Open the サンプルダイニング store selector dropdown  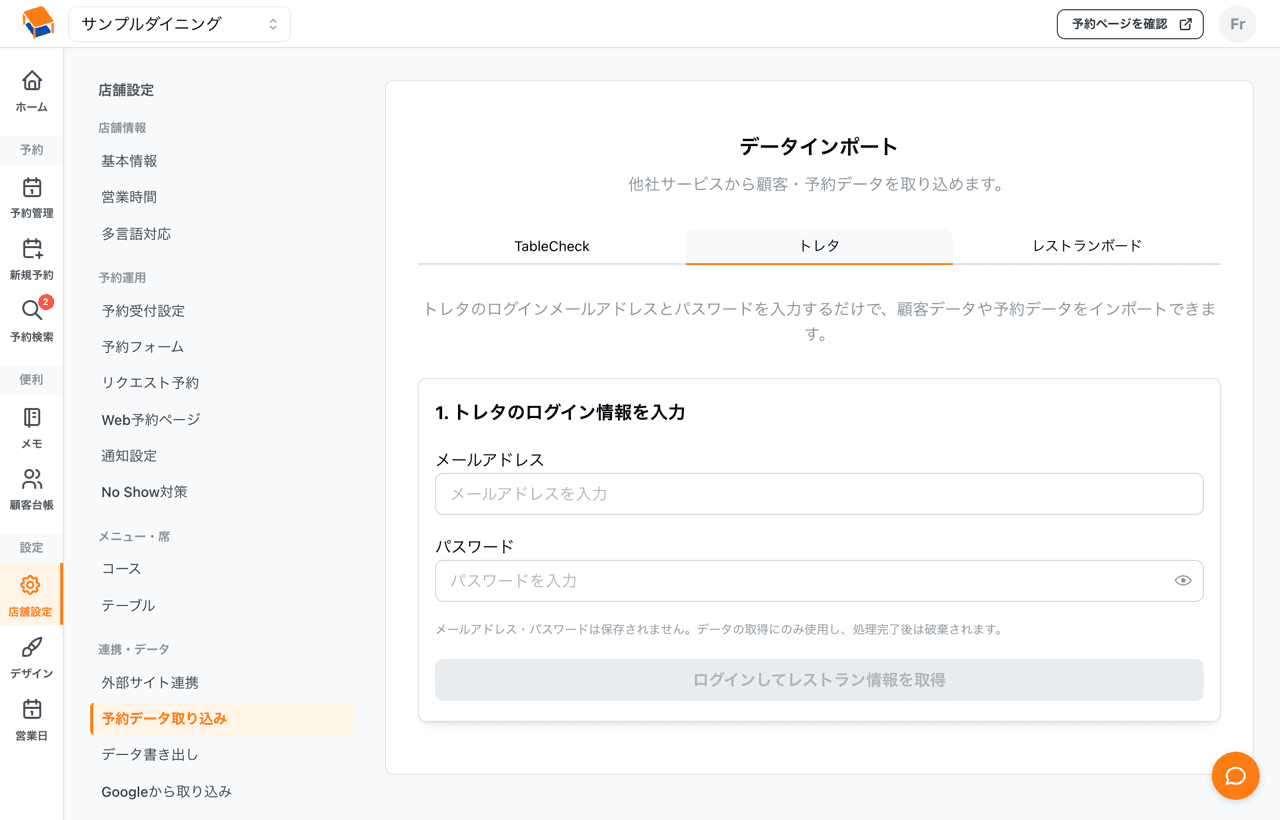pyautogui.click(x=180, y=24)
